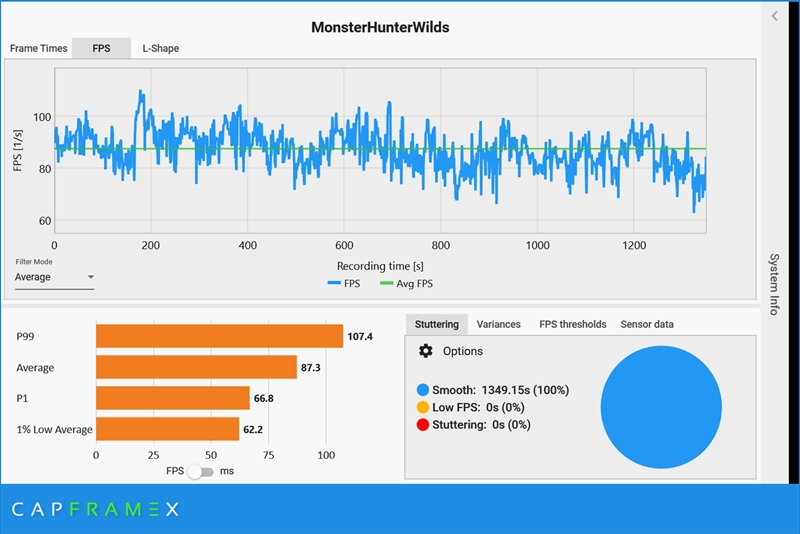Click the CapFrameX logo
The width and height of the screenshot is (800, 534).
[95, 509]
